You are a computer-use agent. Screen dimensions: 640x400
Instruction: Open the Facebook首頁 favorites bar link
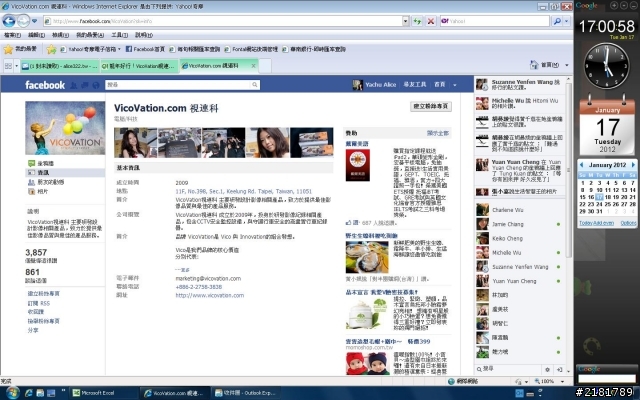pyautogui.click(x=145, y=49)
